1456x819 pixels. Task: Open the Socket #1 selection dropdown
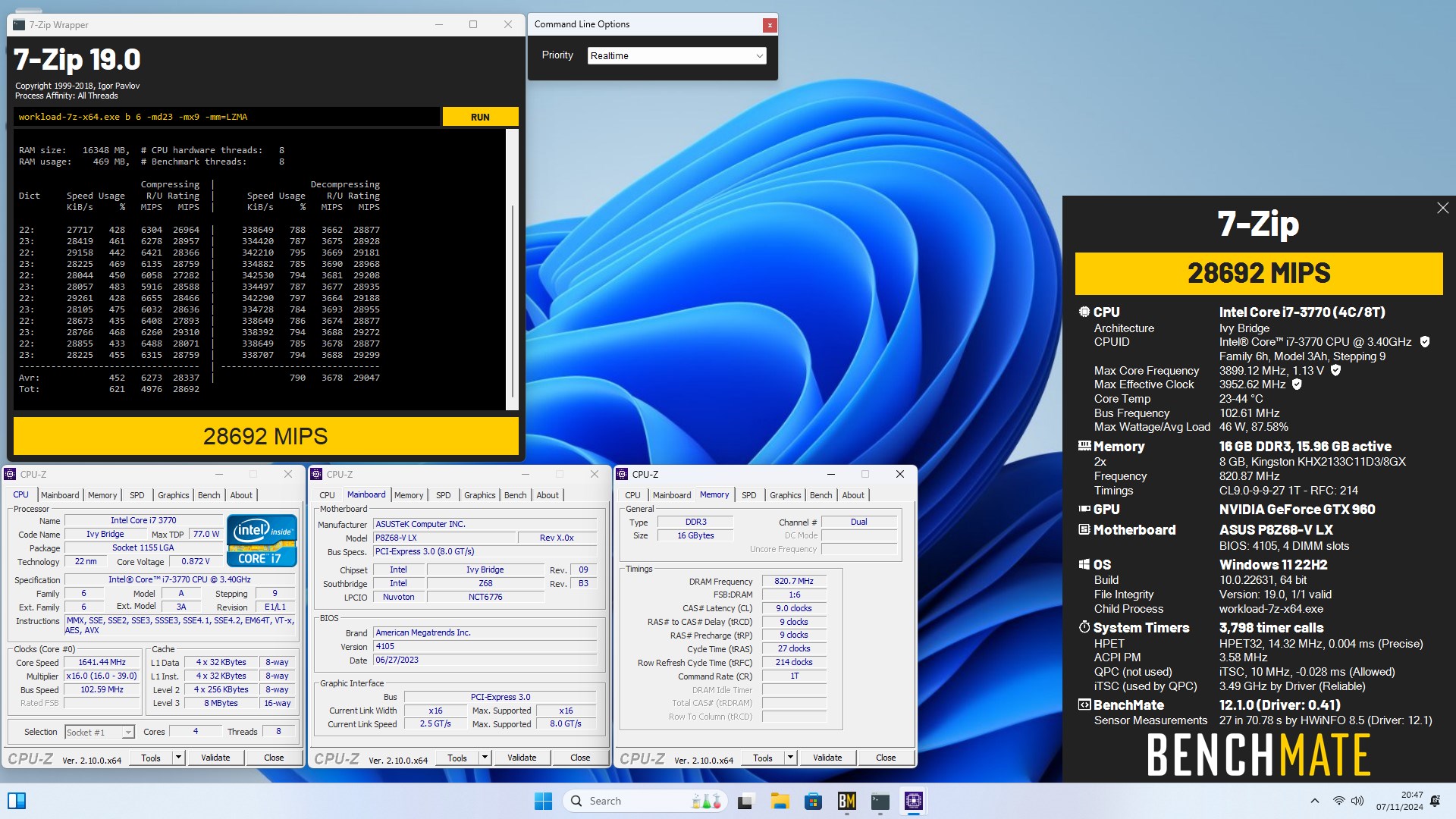point(99,732)
